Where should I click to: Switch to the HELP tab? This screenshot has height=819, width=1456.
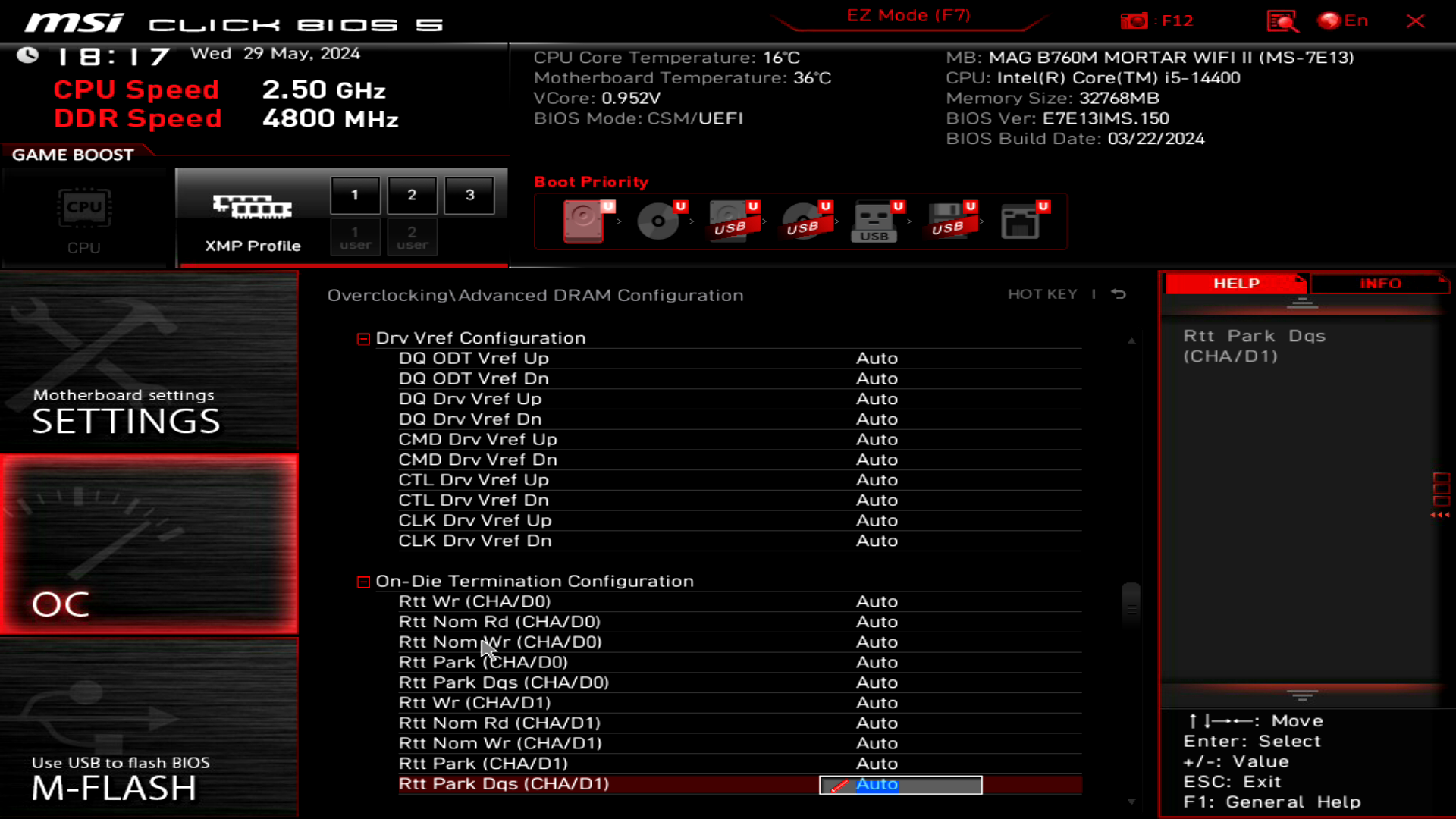1236,284
